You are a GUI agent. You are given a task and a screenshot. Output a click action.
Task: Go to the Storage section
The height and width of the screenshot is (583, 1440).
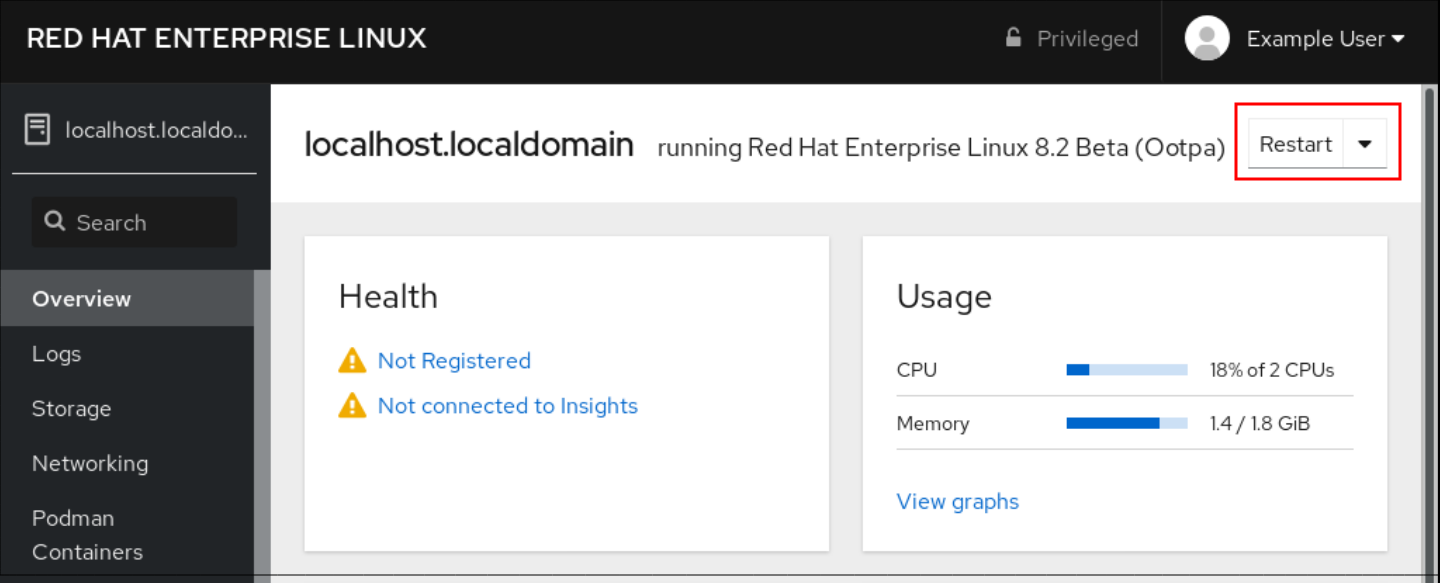point(71,409)
